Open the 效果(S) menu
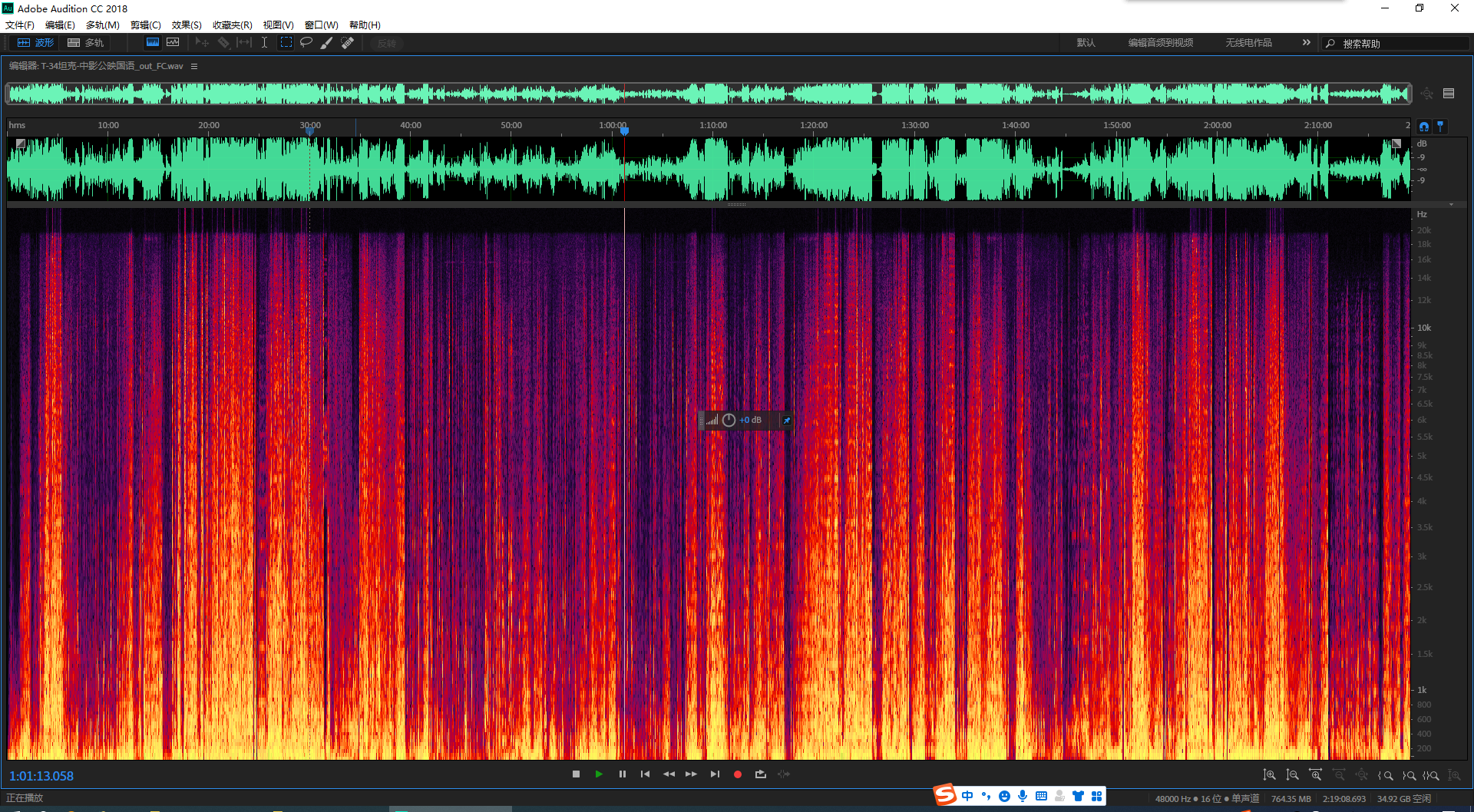The height and width of the screenshot is (812, 1474). (x=187, y=25)
